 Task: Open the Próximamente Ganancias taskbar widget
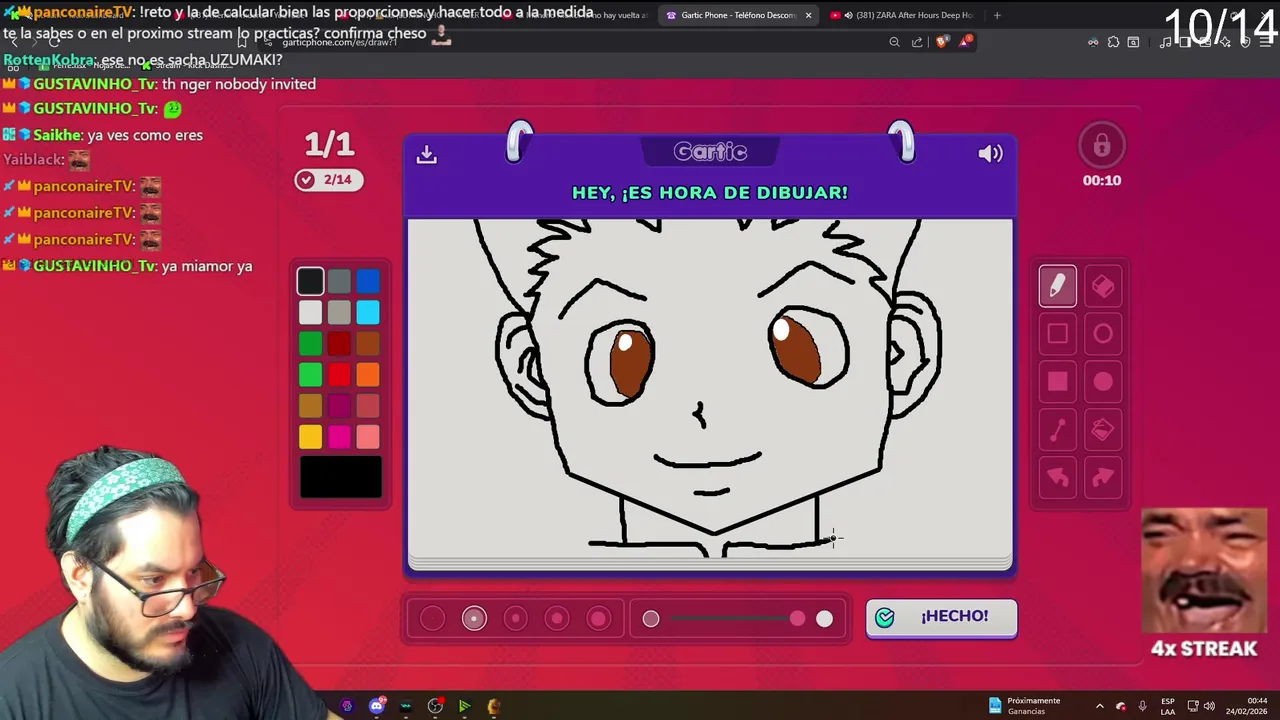pos(1023,706)
